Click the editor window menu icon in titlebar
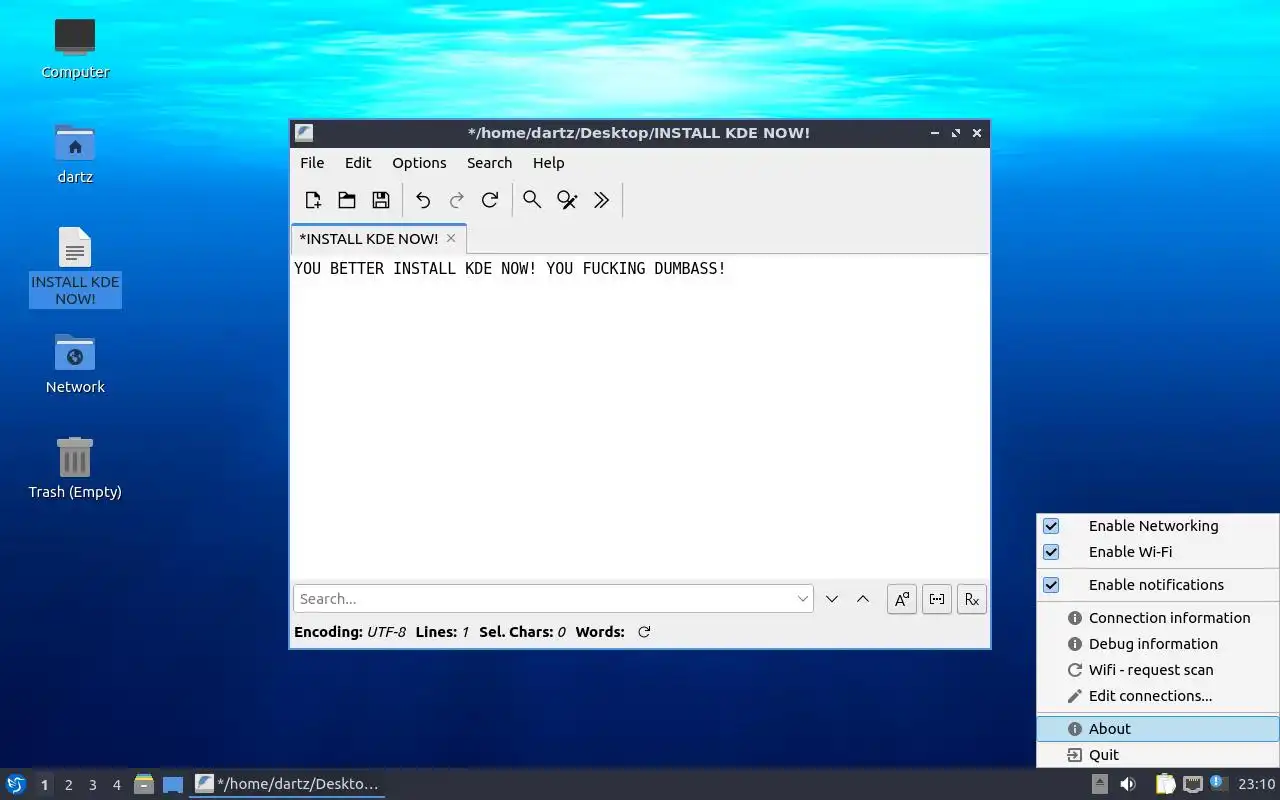Screen dimensions: 1280x800 tap(304, 133)
